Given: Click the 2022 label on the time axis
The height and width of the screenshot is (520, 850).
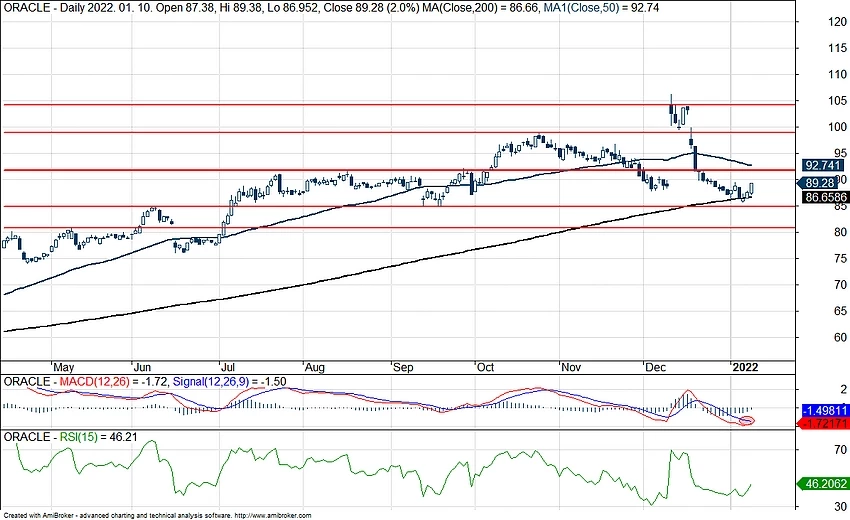Looking at the screenshot, I should point(745,367).
